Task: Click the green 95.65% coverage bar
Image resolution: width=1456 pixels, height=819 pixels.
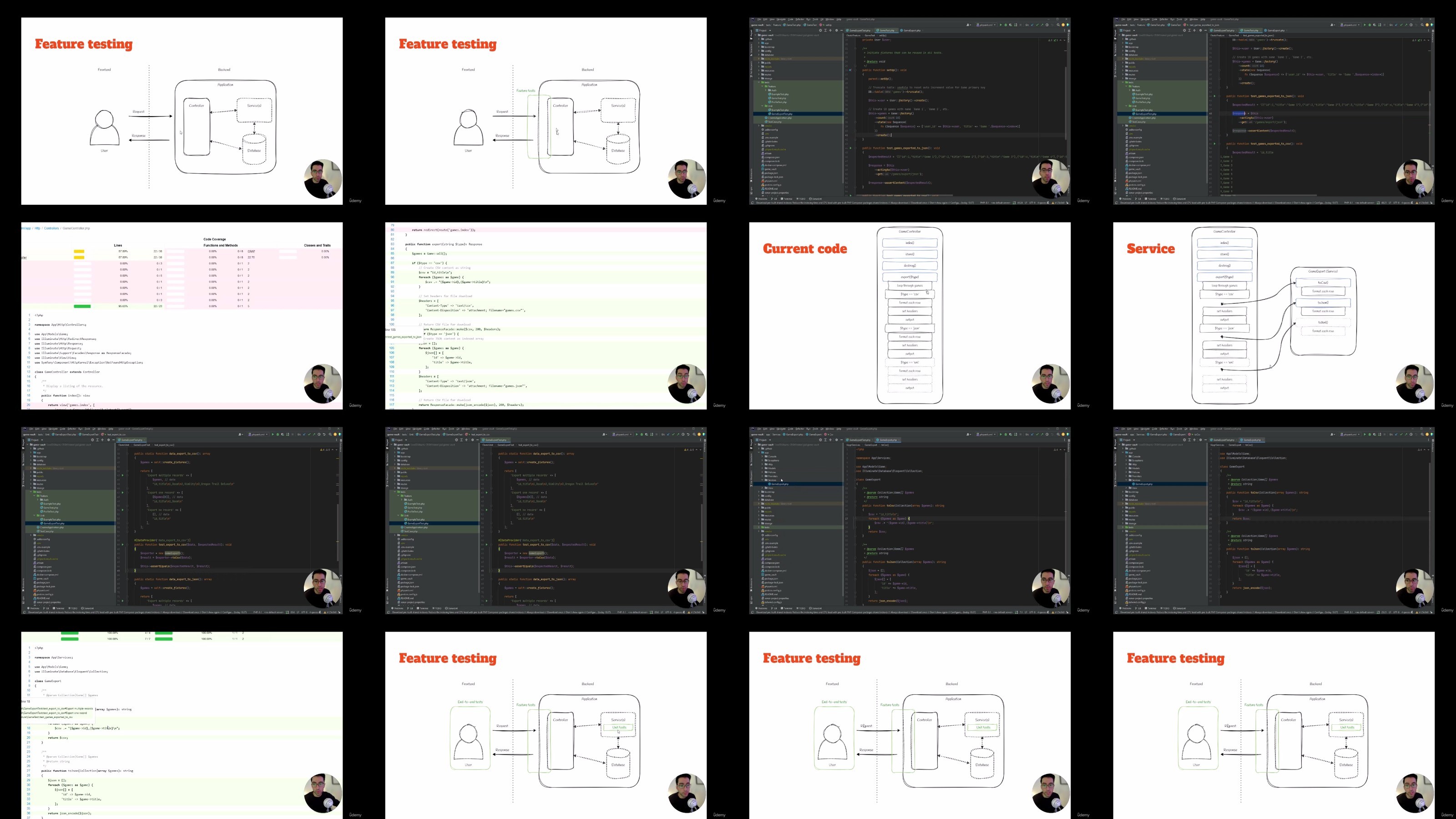Action: click(82, 306)
